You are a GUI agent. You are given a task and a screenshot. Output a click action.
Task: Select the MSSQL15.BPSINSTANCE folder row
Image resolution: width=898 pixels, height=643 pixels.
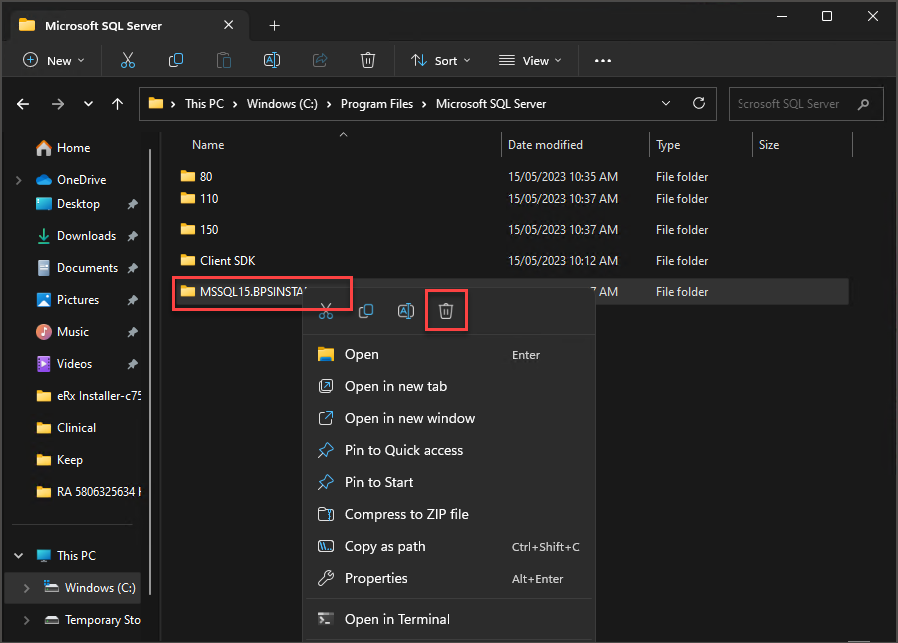(510, 291)
